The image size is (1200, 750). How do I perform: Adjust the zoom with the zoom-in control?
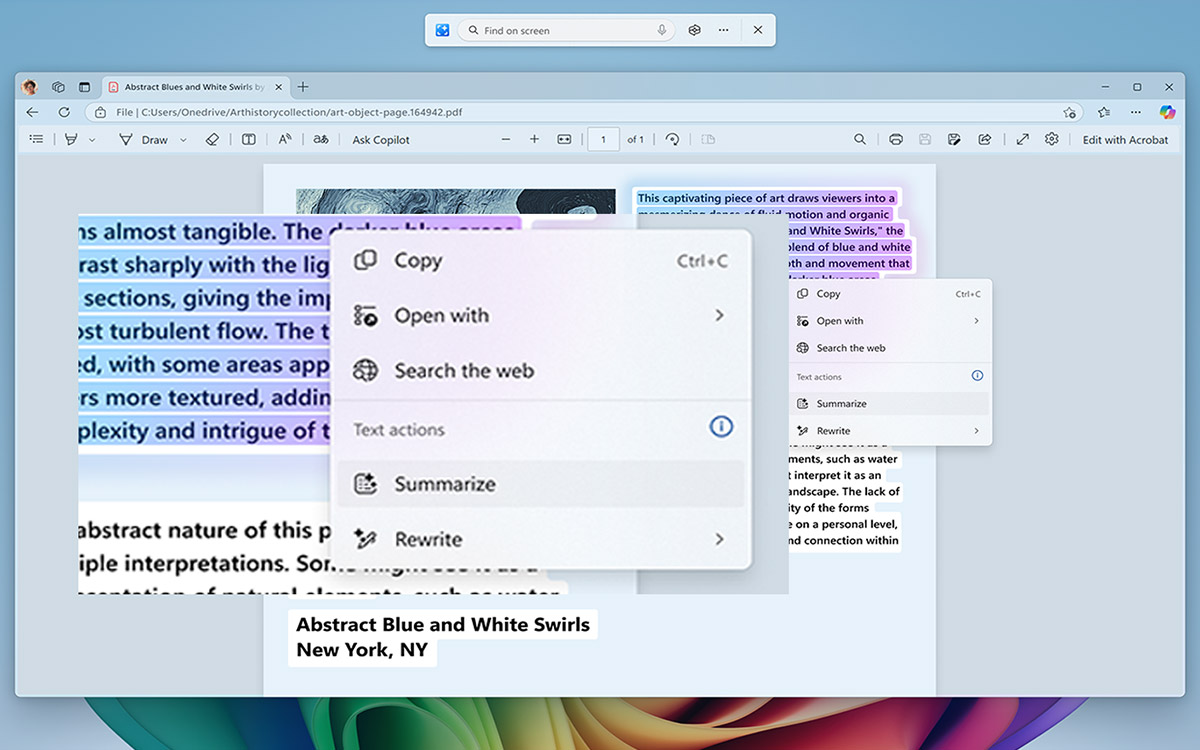(x=535, y=139)
